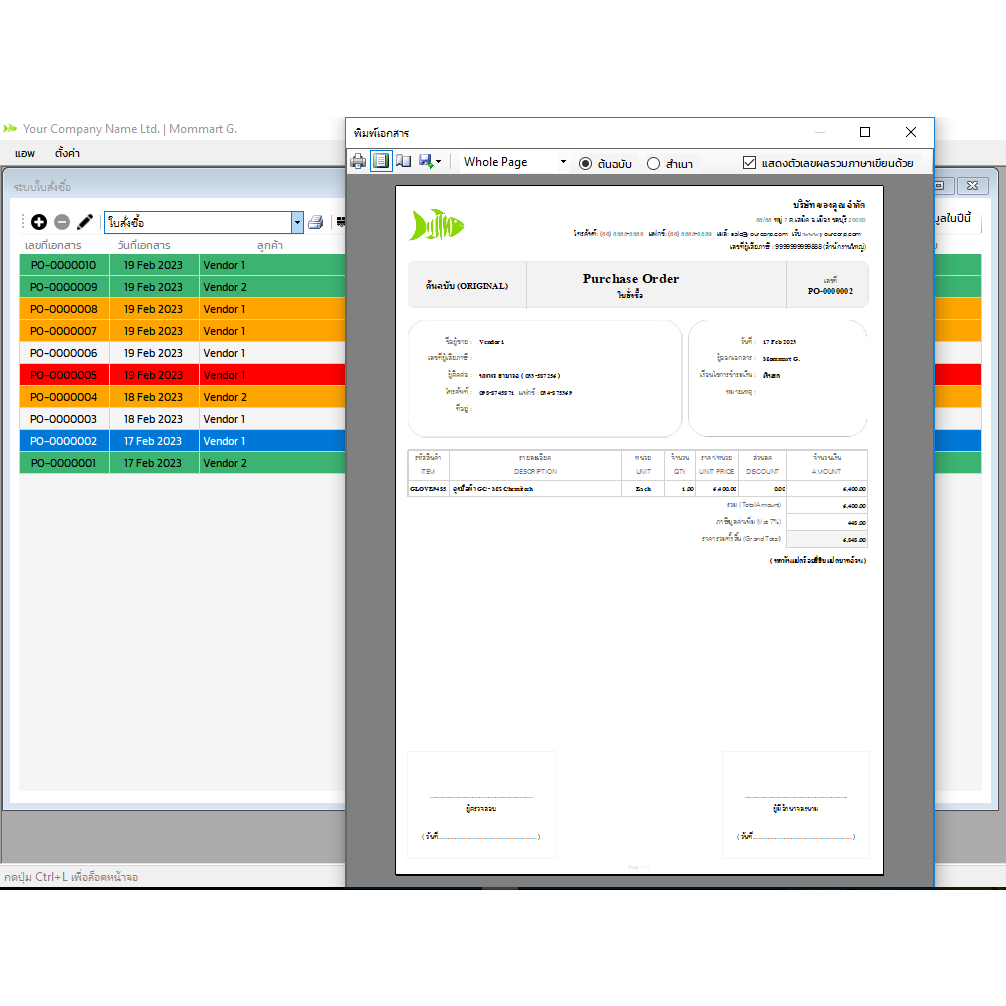Click the printer icon beside document type box
1006x1006 pixels.
316,222
